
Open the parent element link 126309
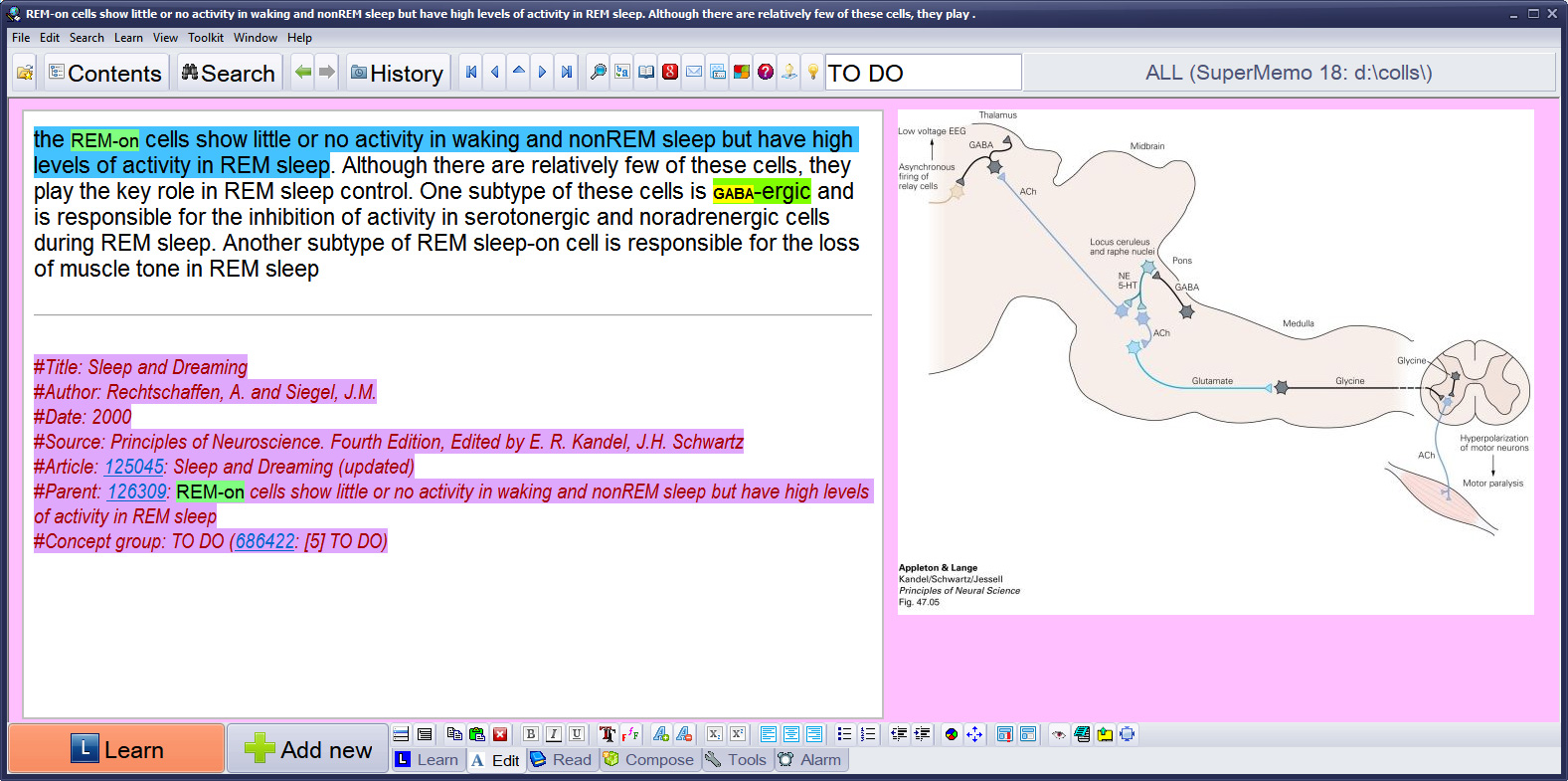(x=137, y=491)
